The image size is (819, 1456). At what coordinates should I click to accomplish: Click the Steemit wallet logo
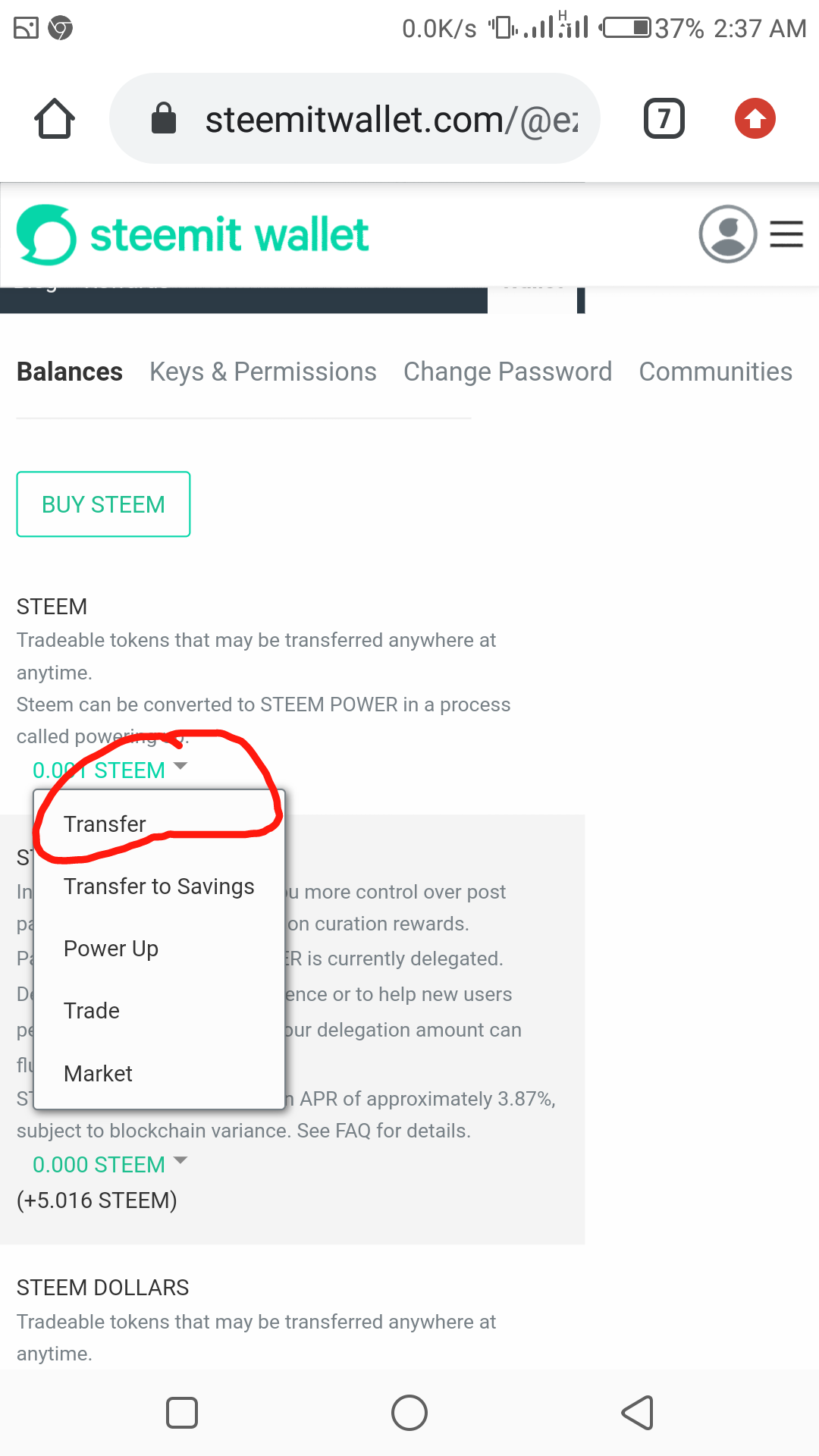click(x=193, y=235)
